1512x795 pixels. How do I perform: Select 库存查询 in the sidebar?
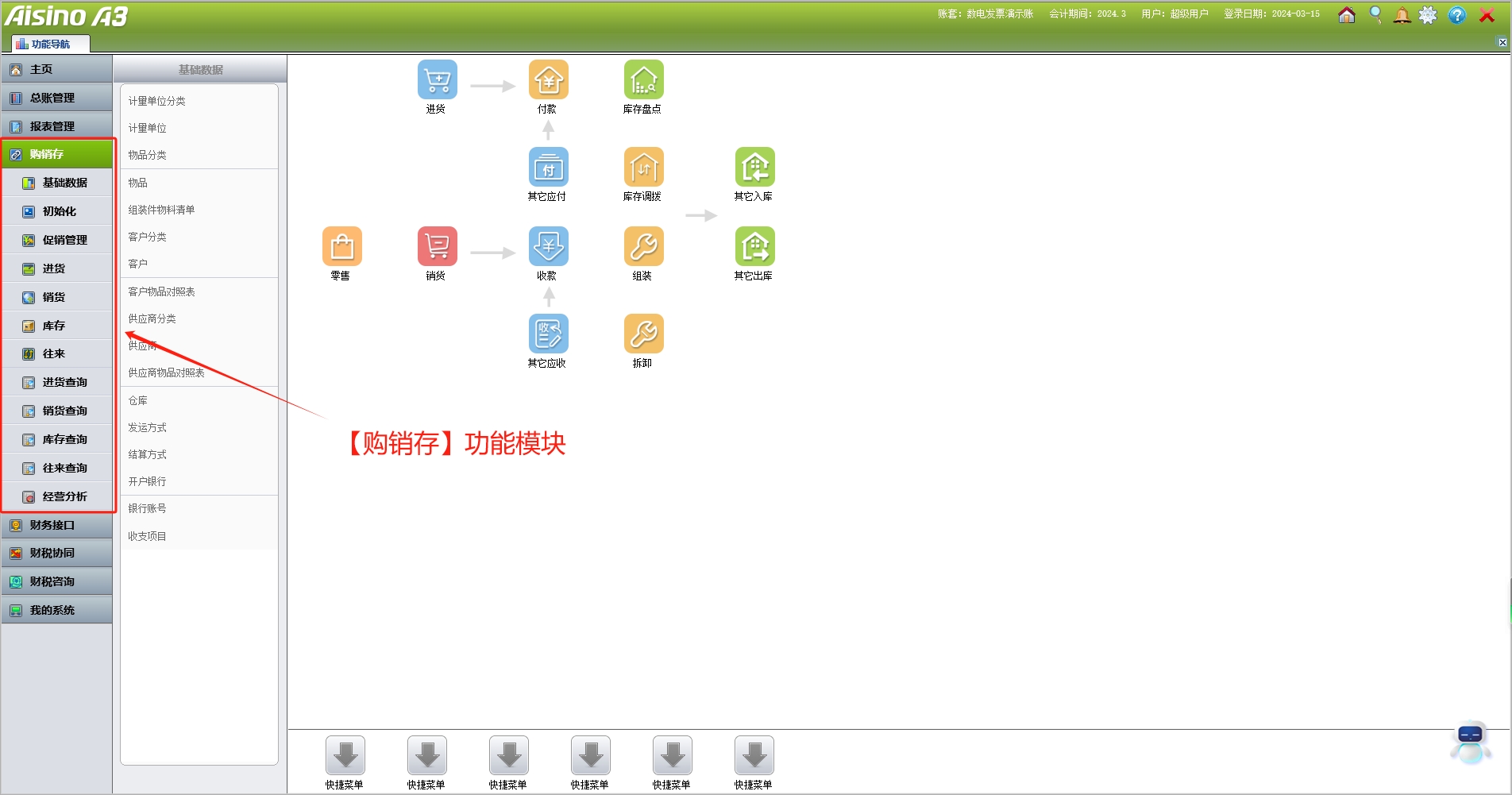64,439
